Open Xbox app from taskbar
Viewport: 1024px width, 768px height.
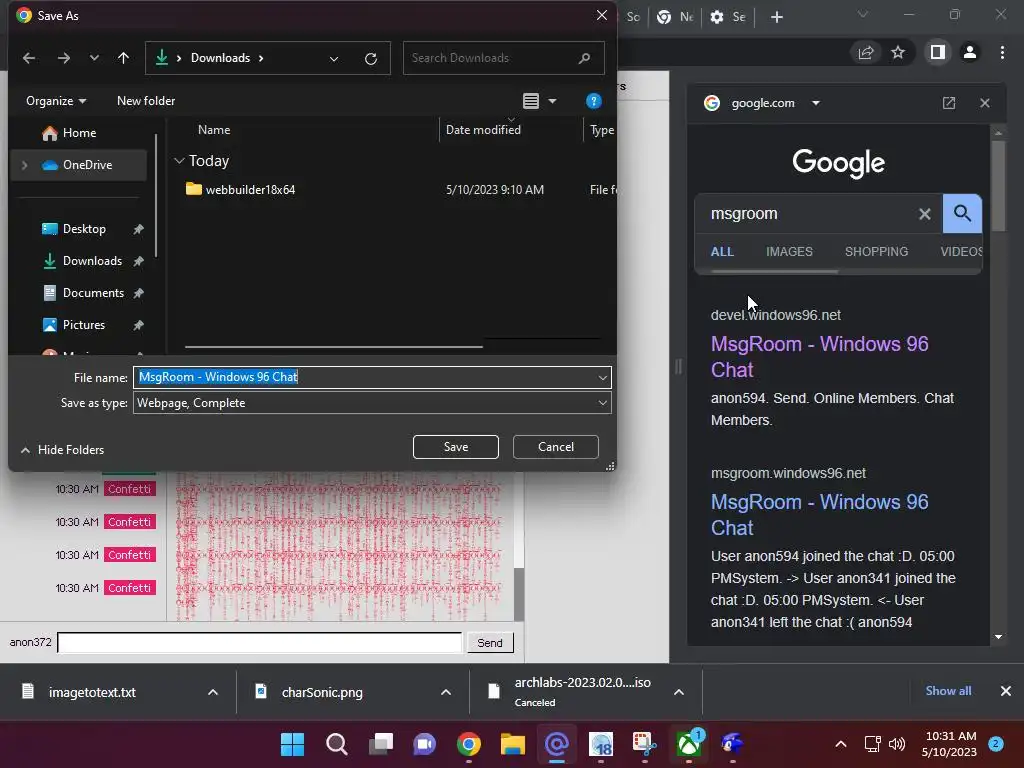[689, 744]
